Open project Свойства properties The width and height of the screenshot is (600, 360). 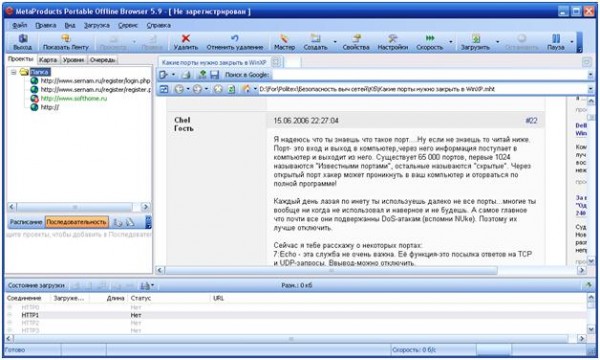click(x=356, y=42)
